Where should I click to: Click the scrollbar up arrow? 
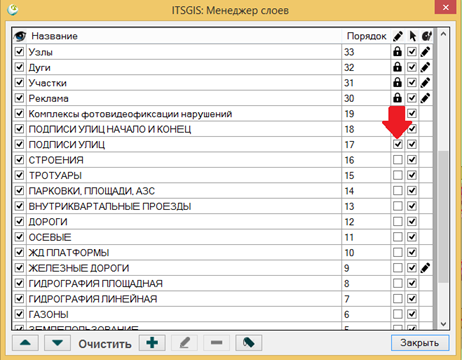[443, 34]
